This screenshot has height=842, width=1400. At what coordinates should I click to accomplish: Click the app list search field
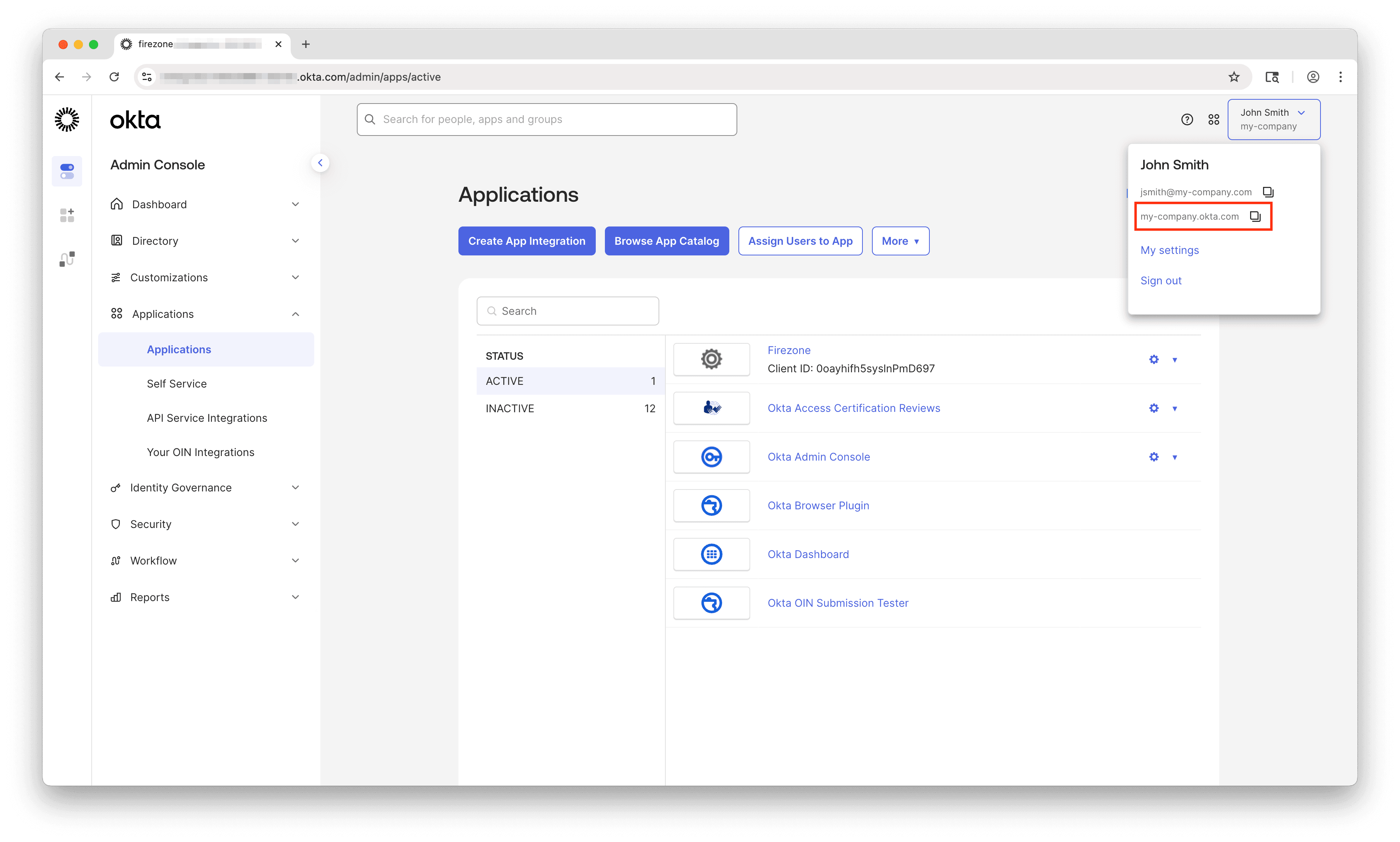pyautogui.click(x=567, y=310)
